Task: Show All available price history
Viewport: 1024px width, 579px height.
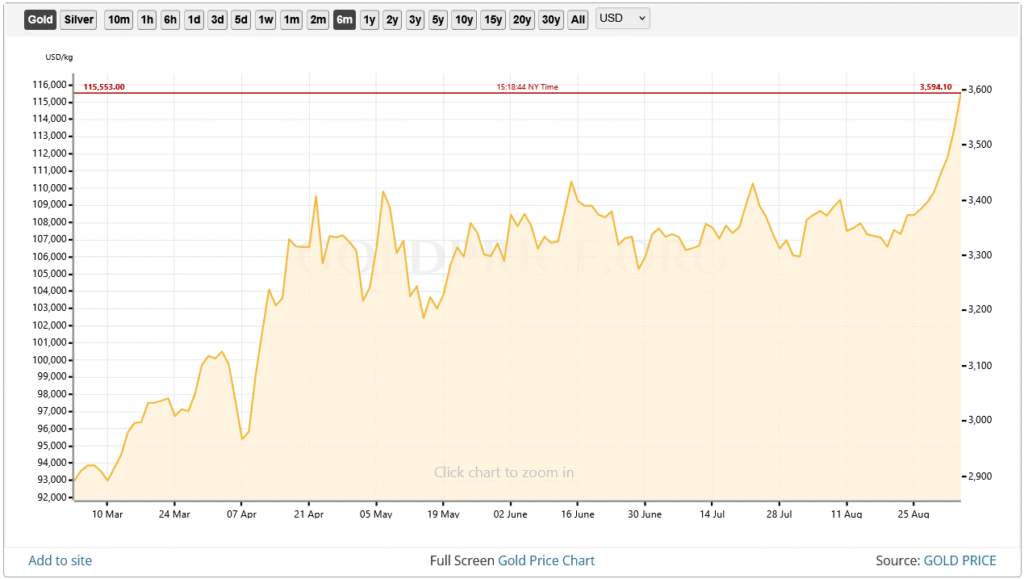Action: pyautogui.click(x=578, y=19)
